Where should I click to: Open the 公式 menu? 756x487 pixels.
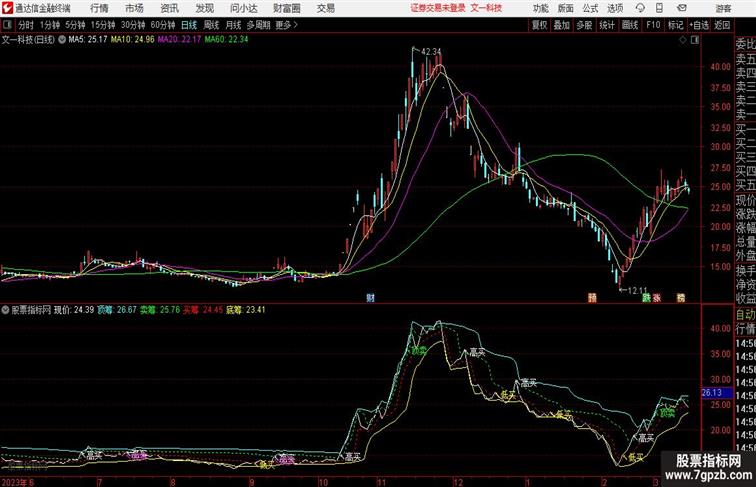click(590, 8)
